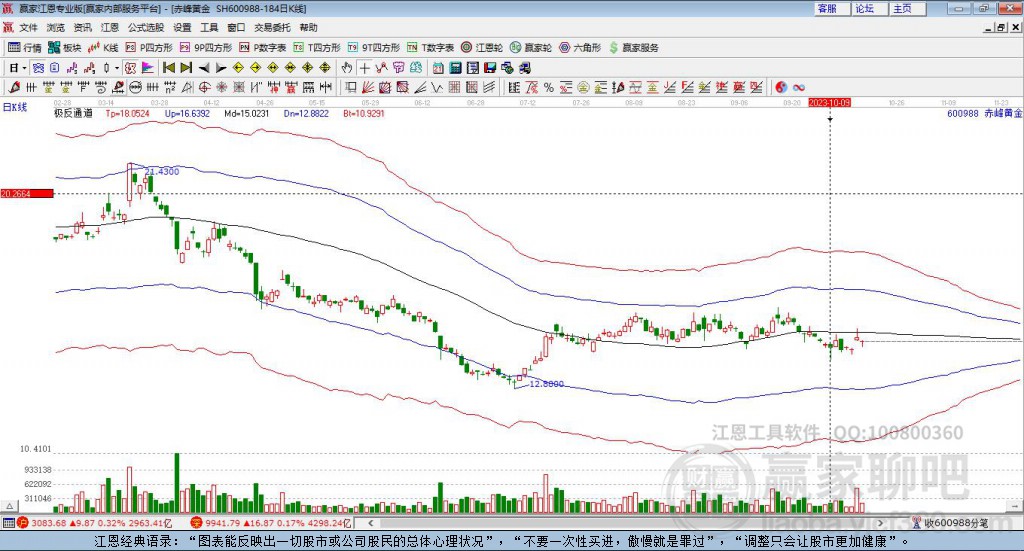Viewport: 1024px width, 551px height.
Task: Click the bottom-right down-arrow expander
Action: coord(1015,506)
